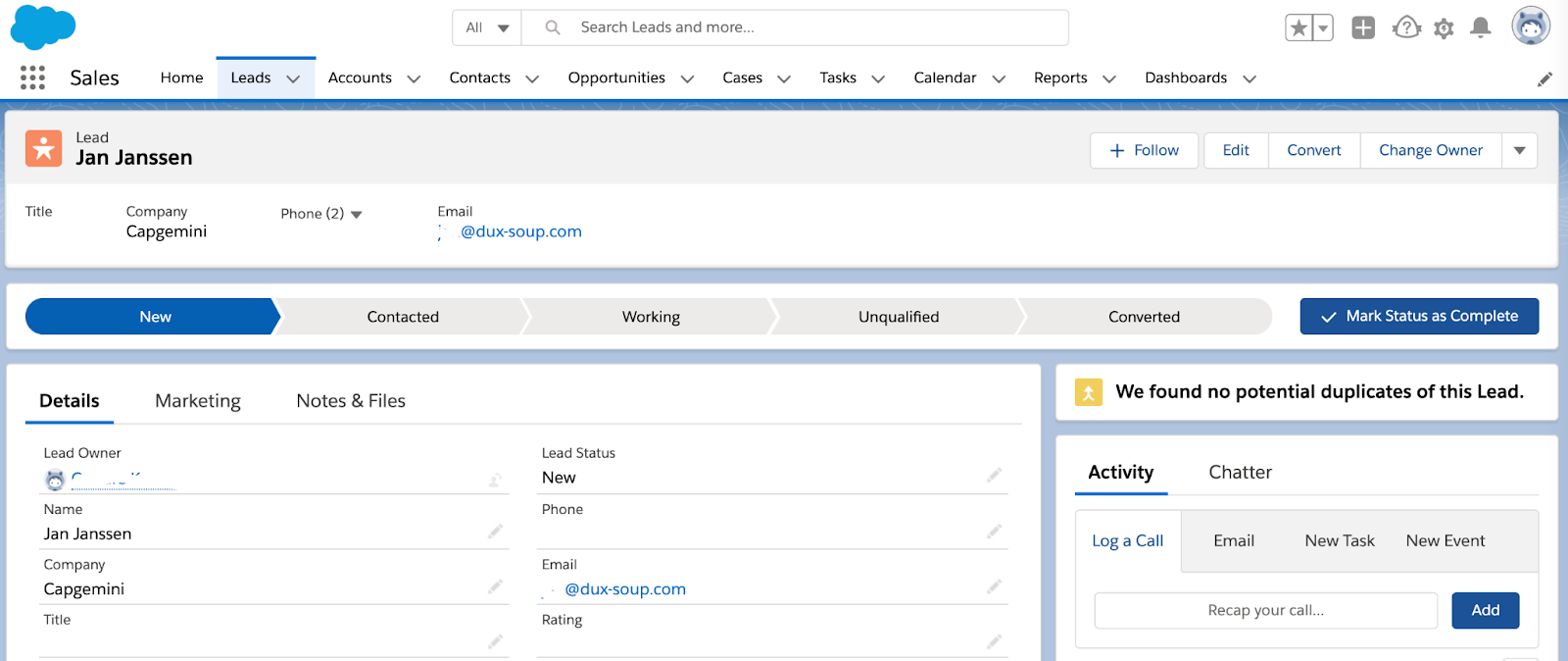Viewport: 1568px width, 661px height.
Task: Open the Setup gear icon
Action: (x=1444, y=28)
